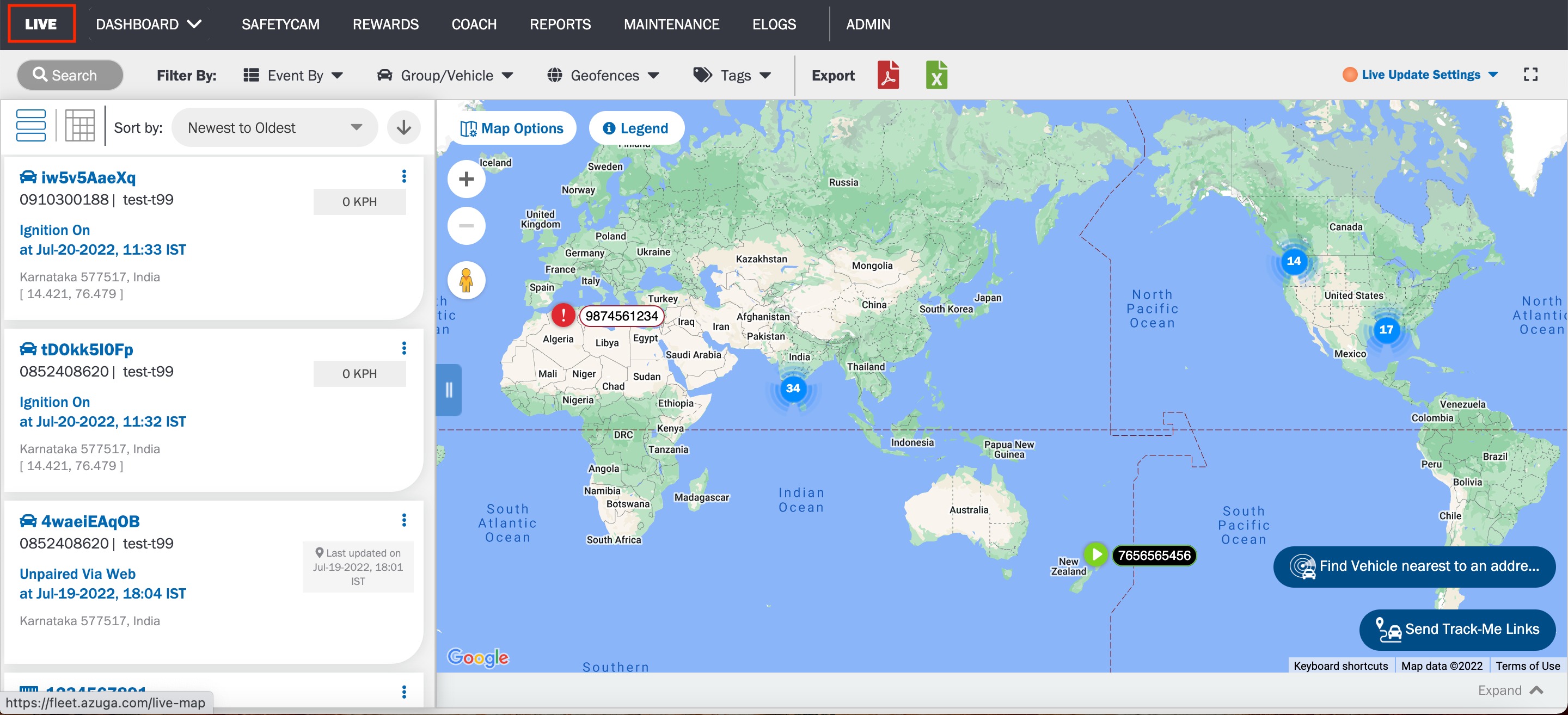Export vehicle list as PDF
The height and width of the screenshot is (715, 1568).
coord(888,75)
